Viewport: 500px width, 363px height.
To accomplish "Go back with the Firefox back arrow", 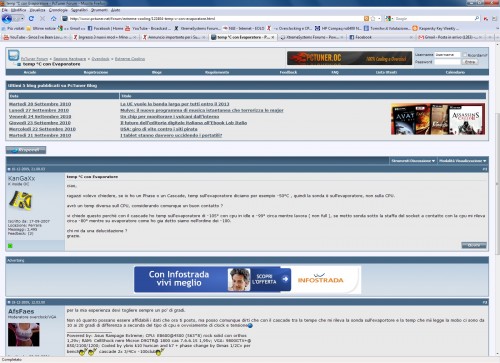I will (7, 19).
